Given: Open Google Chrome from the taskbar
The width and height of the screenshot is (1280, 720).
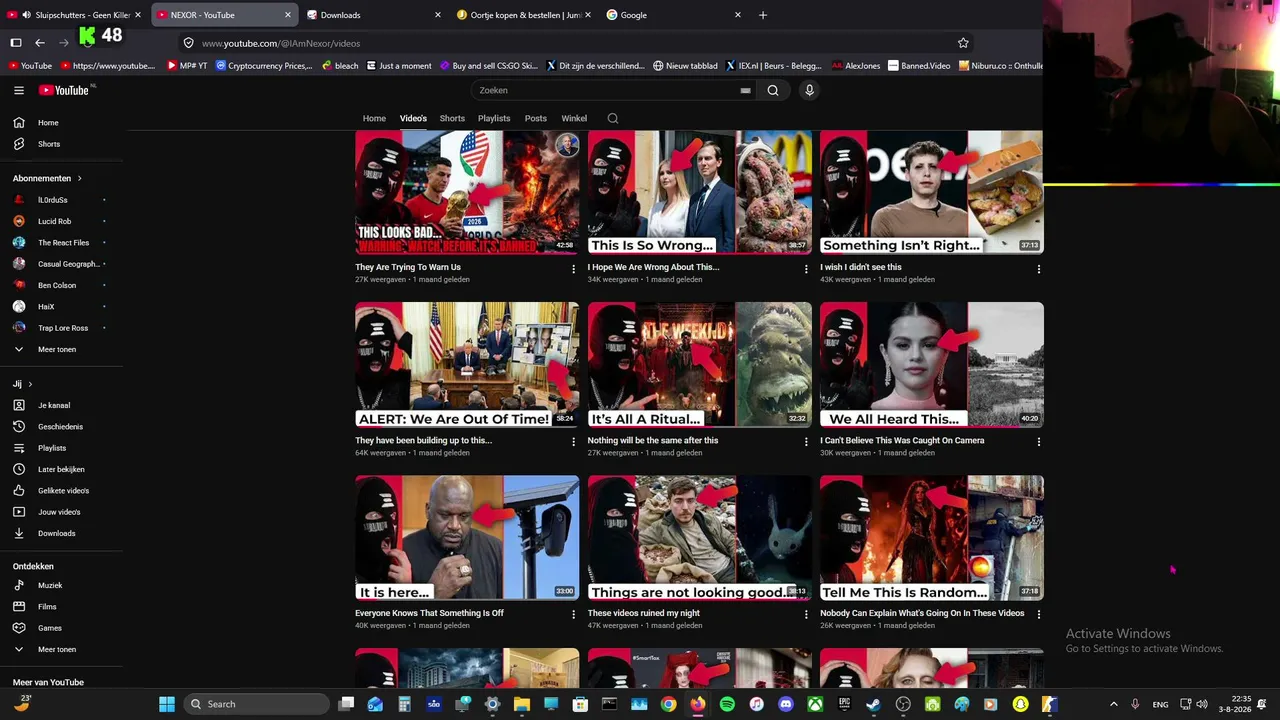Looking at the screenshot, I should (x=668, y=704).
